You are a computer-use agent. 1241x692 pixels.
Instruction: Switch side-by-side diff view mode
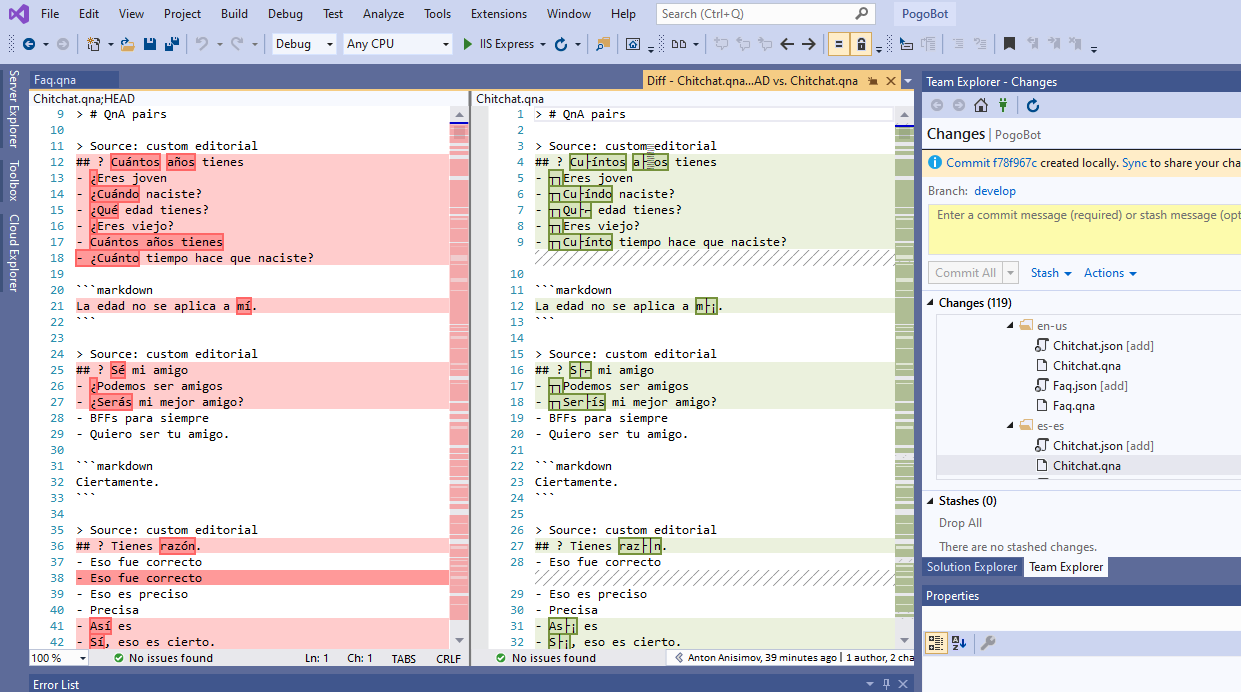click(x=680, y=43)
